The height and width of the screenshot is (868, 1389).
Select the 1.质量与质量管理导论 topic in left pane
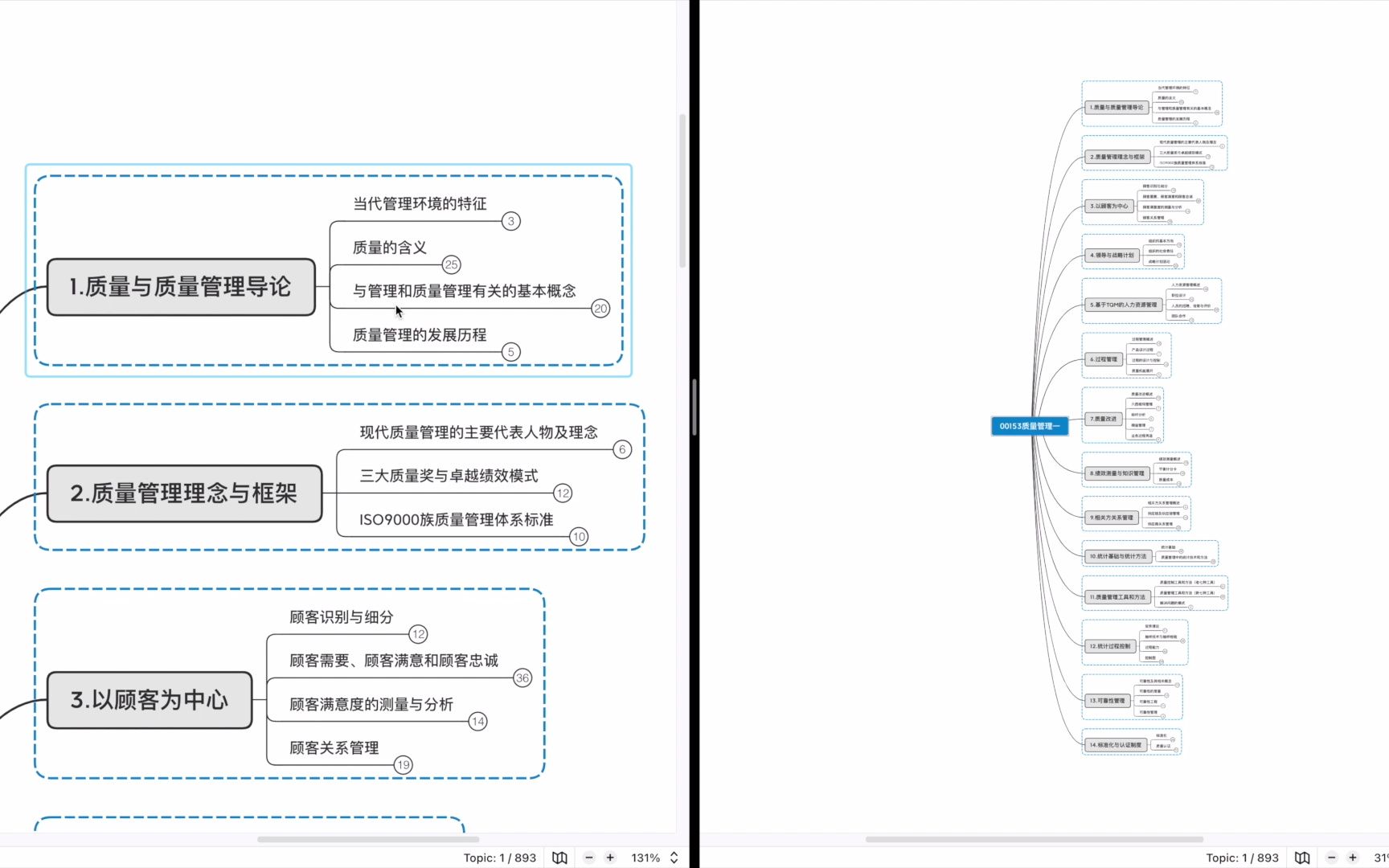coord(181,287)
